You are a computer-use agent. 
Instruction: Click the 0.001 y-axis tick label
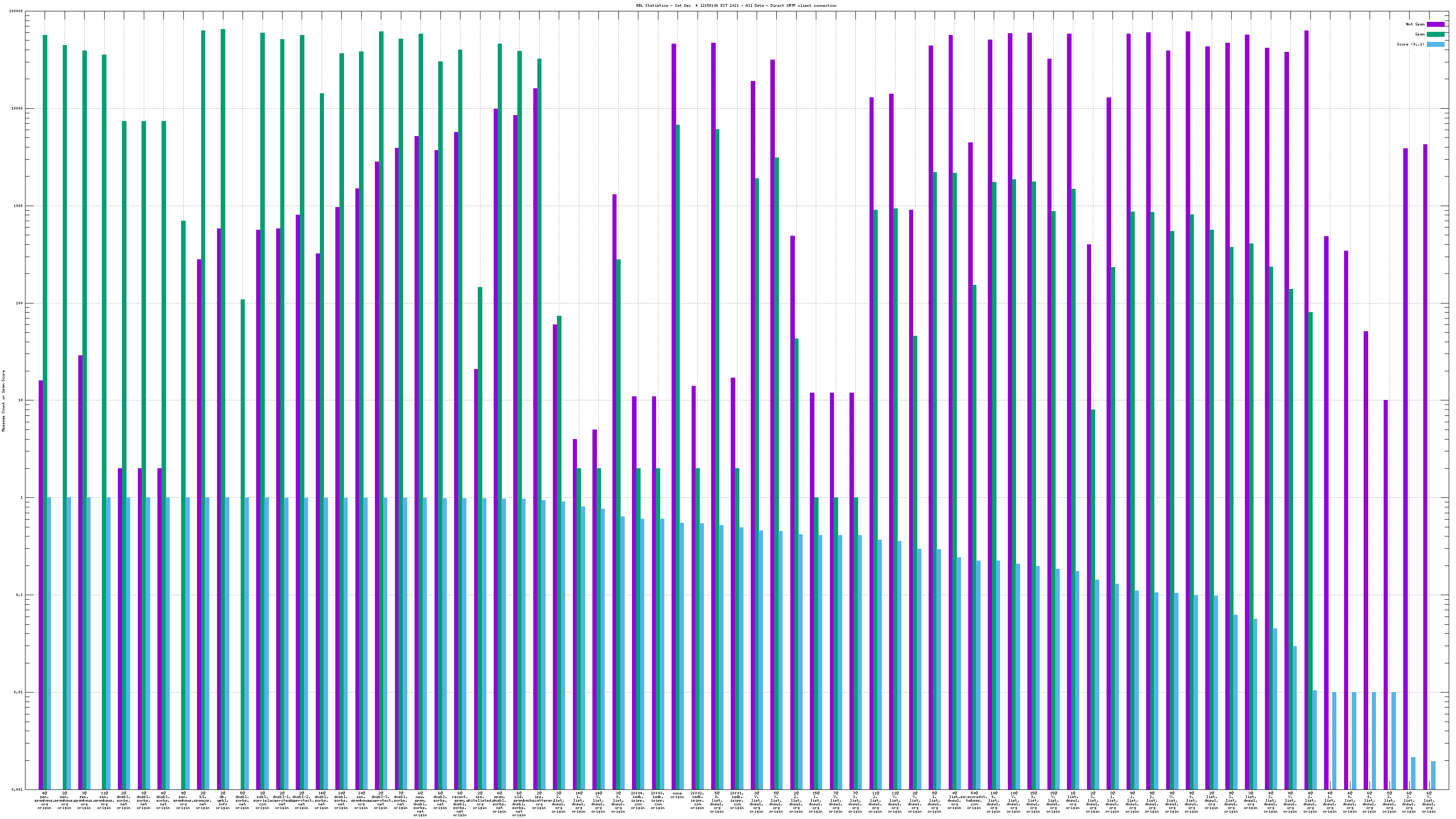18,789
